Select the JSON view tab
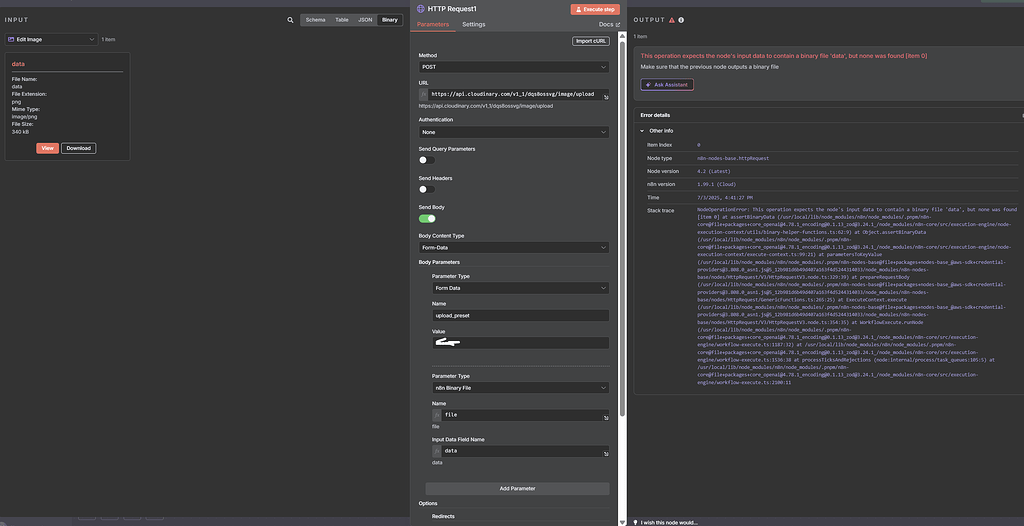1024x526 pixels. (365, 19)
